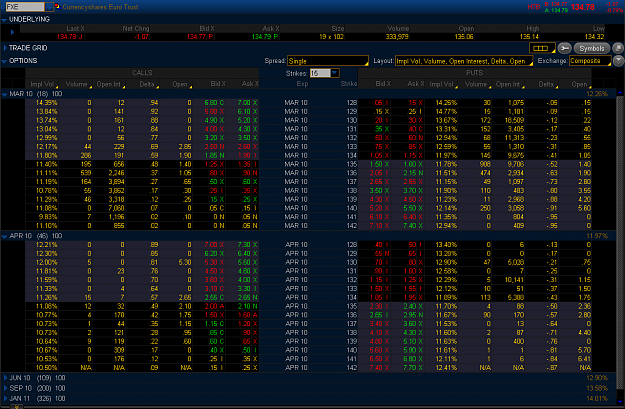Click MAR 10 135 call ask 1.35
The image size is (625, 409).
click(x=247, y=164)
